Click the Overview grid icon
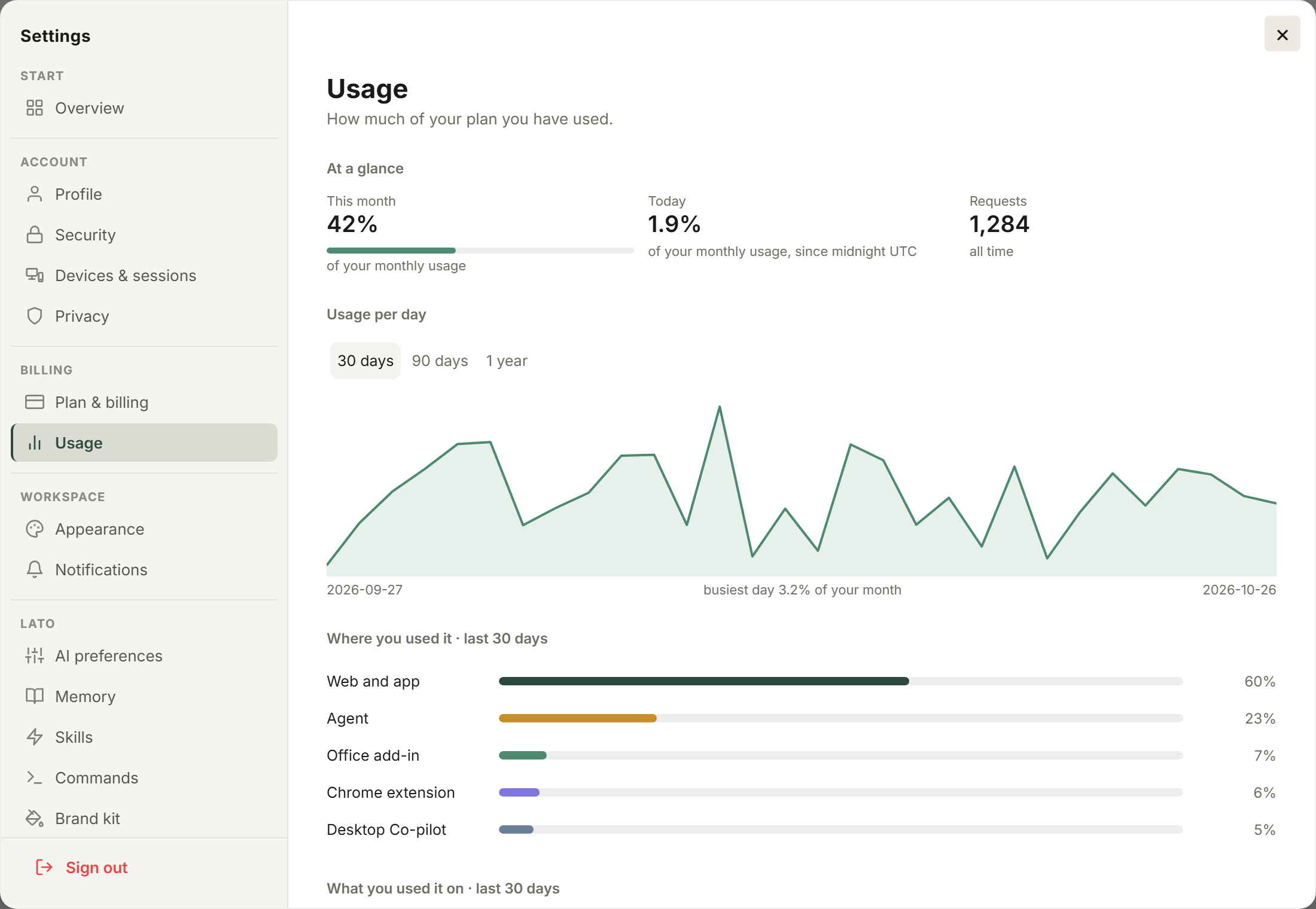1316x909 pixels. [x=35, y=108]
